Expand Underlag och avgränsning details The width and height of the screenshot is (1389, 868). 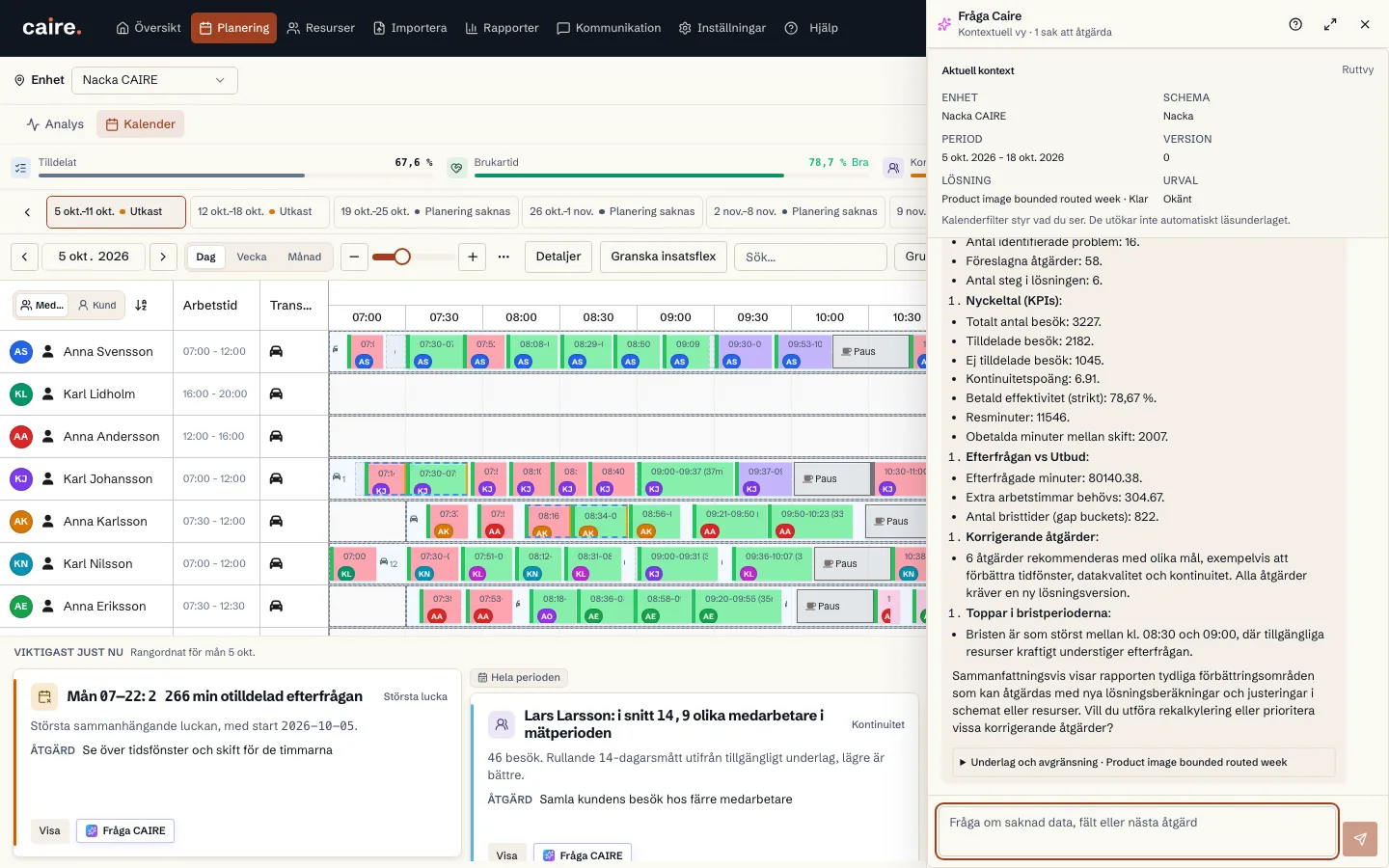tap(1143, 763)
